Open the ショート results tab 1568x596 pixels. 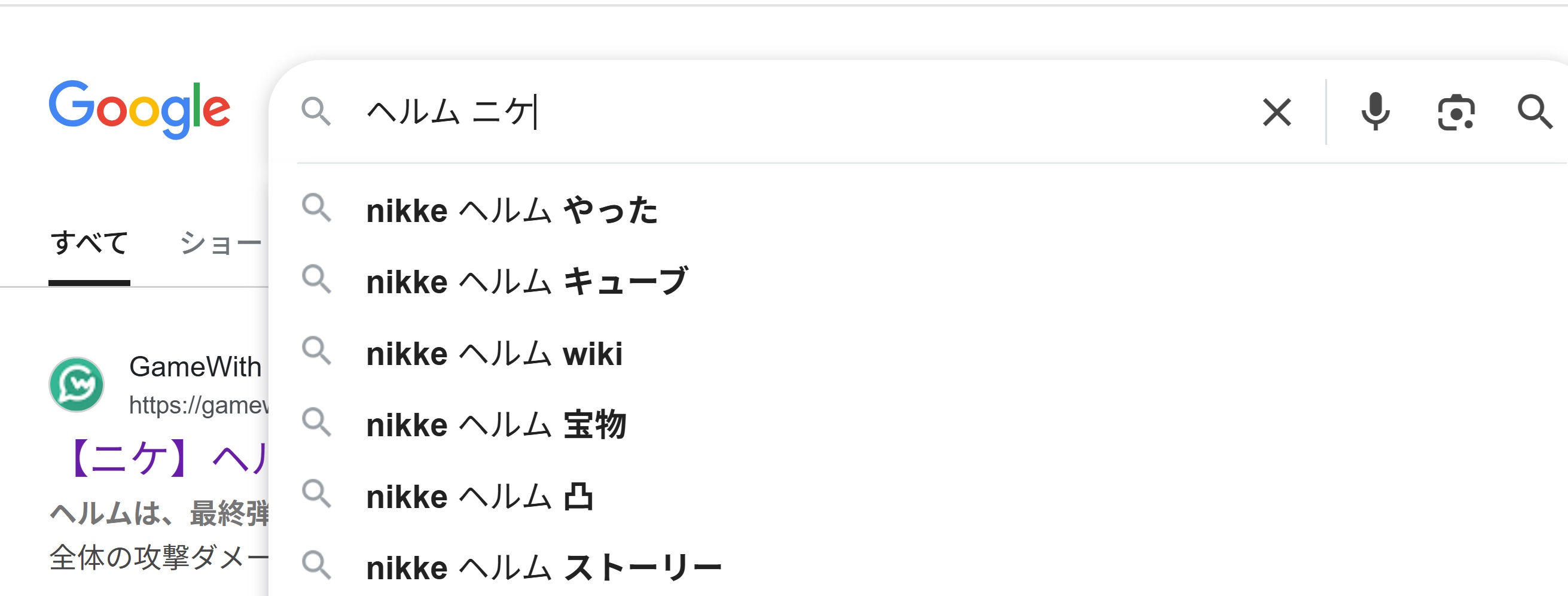click(220, 243)
